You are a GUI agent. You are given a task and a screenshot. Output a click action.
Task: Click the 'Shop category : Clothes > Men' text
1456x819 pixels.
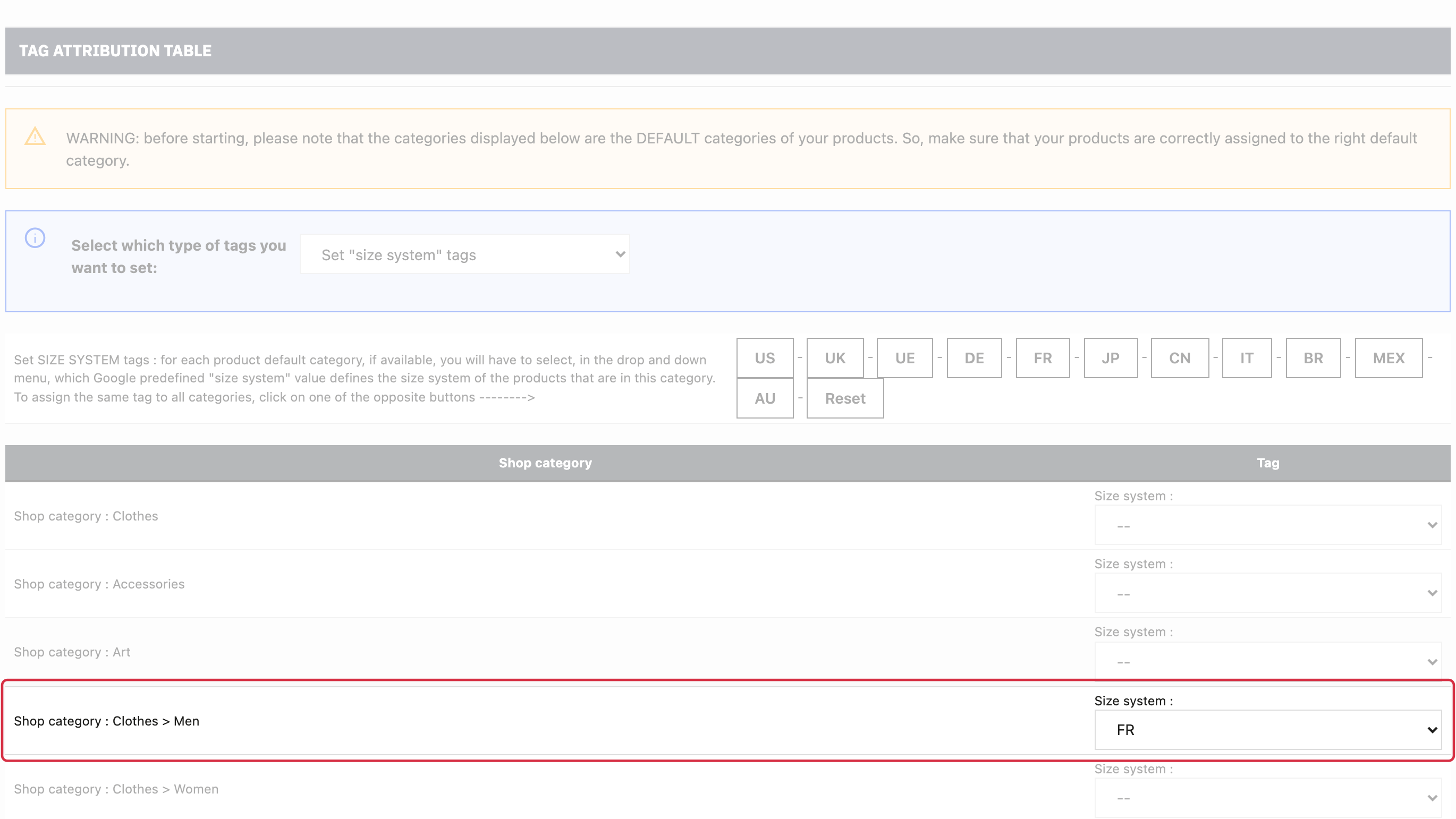click(x=107, y=721)
